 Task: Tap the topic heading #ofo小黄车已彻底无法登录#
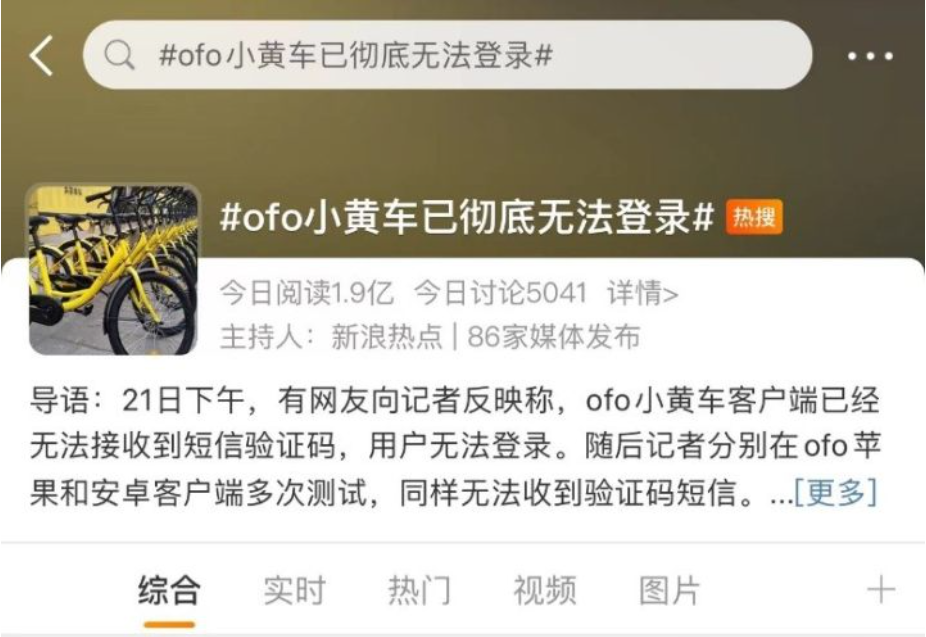click(467, 217)
